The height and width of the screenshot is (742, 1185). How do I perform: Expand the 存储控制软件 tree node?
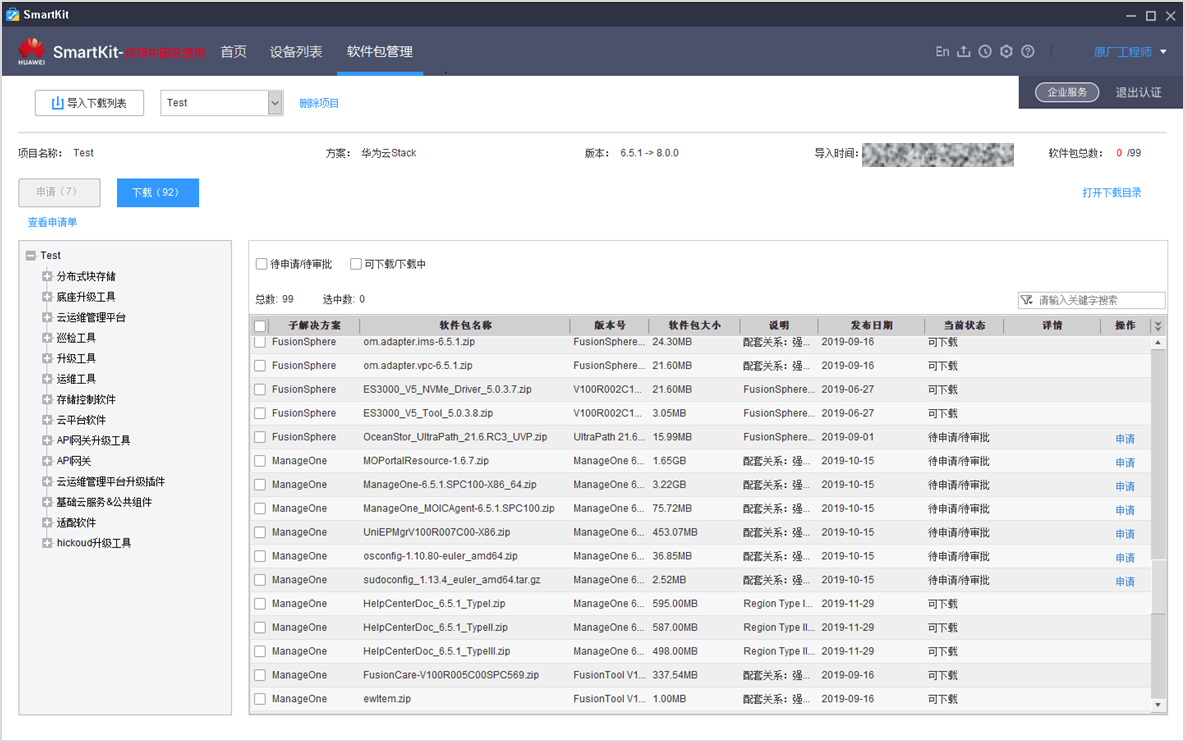tap(47, 399)
